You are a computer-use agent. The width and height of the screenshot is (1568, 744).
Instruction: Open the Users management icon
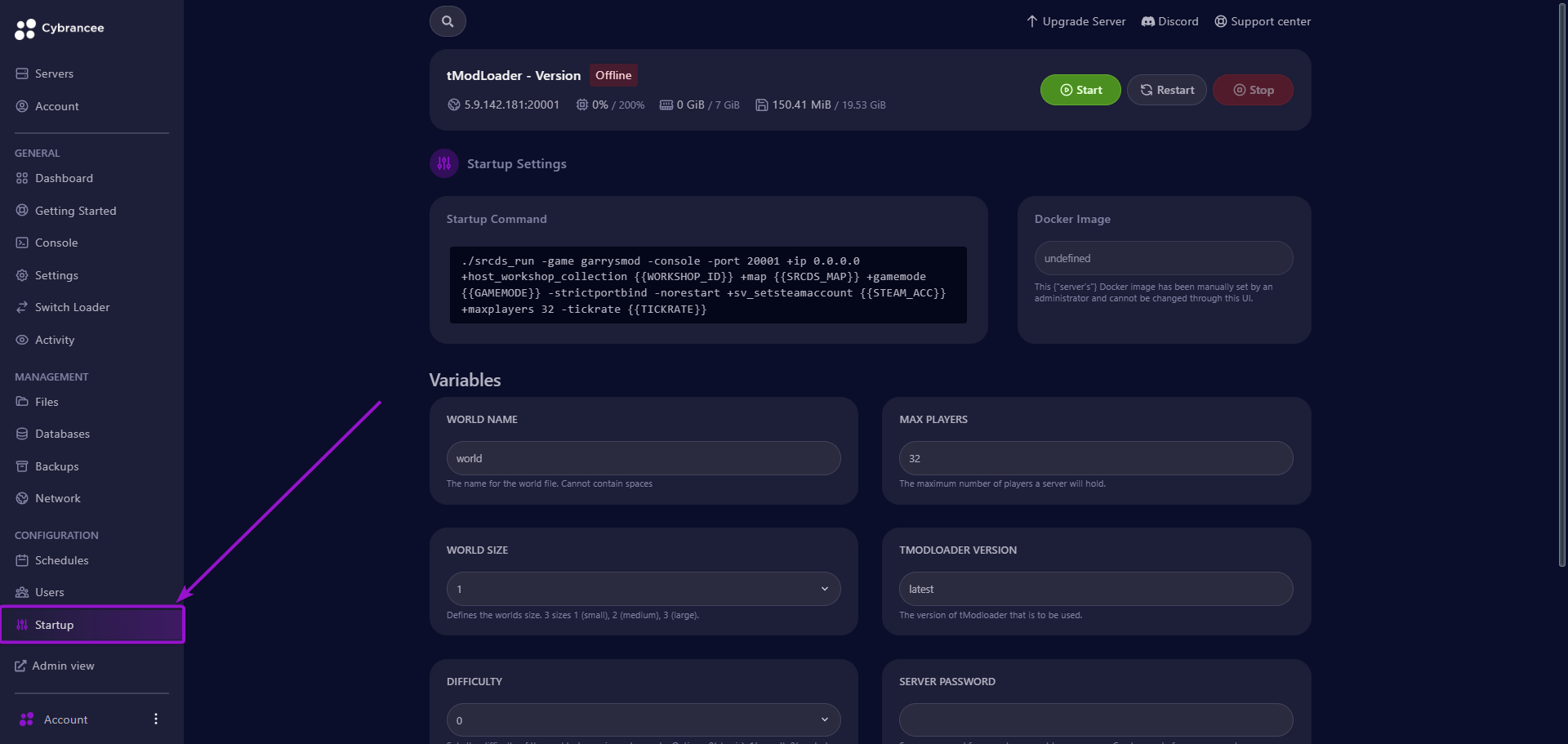click(x=21, y=592)
